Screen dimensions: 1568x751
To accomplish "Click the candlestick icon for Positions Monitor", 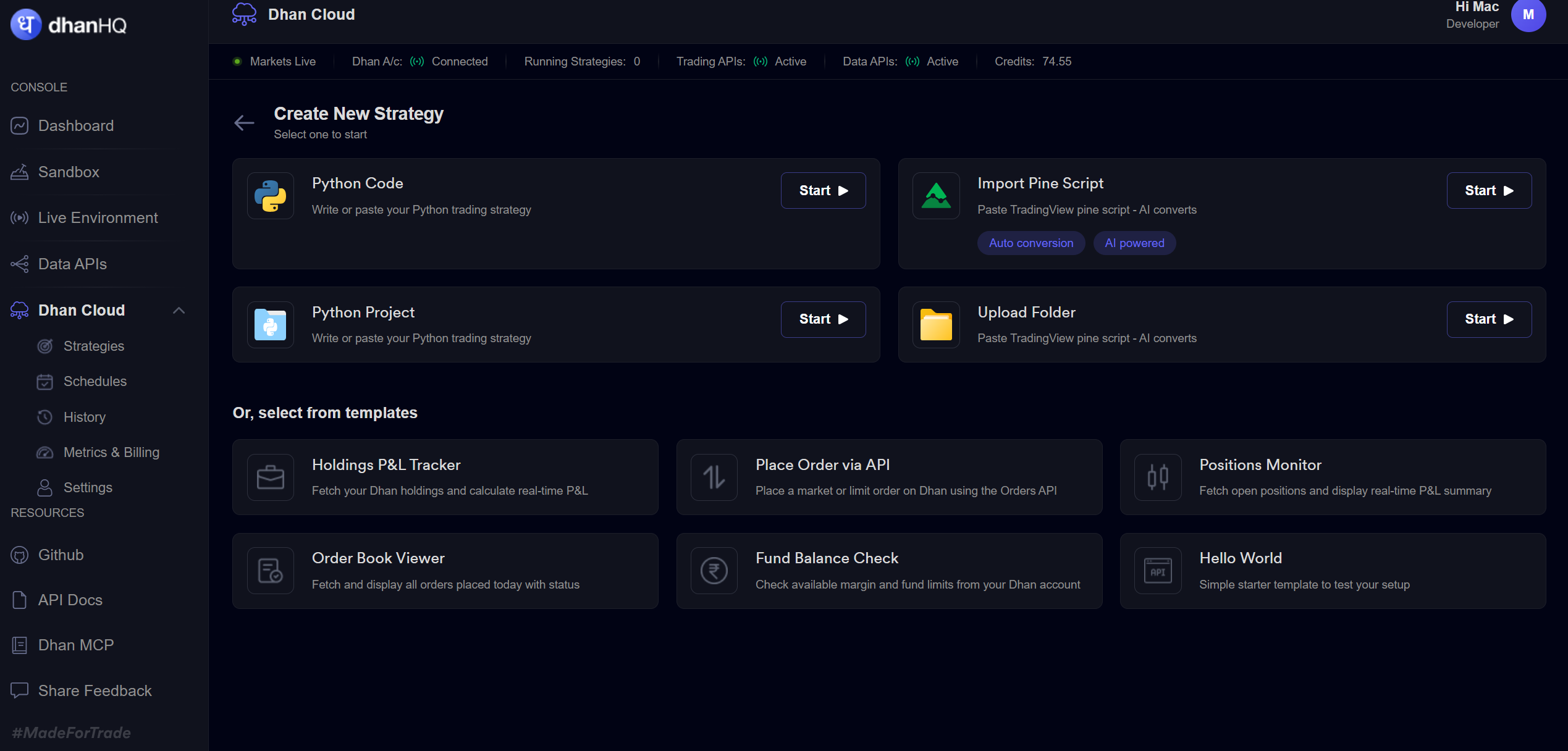I will point(1158,477).
